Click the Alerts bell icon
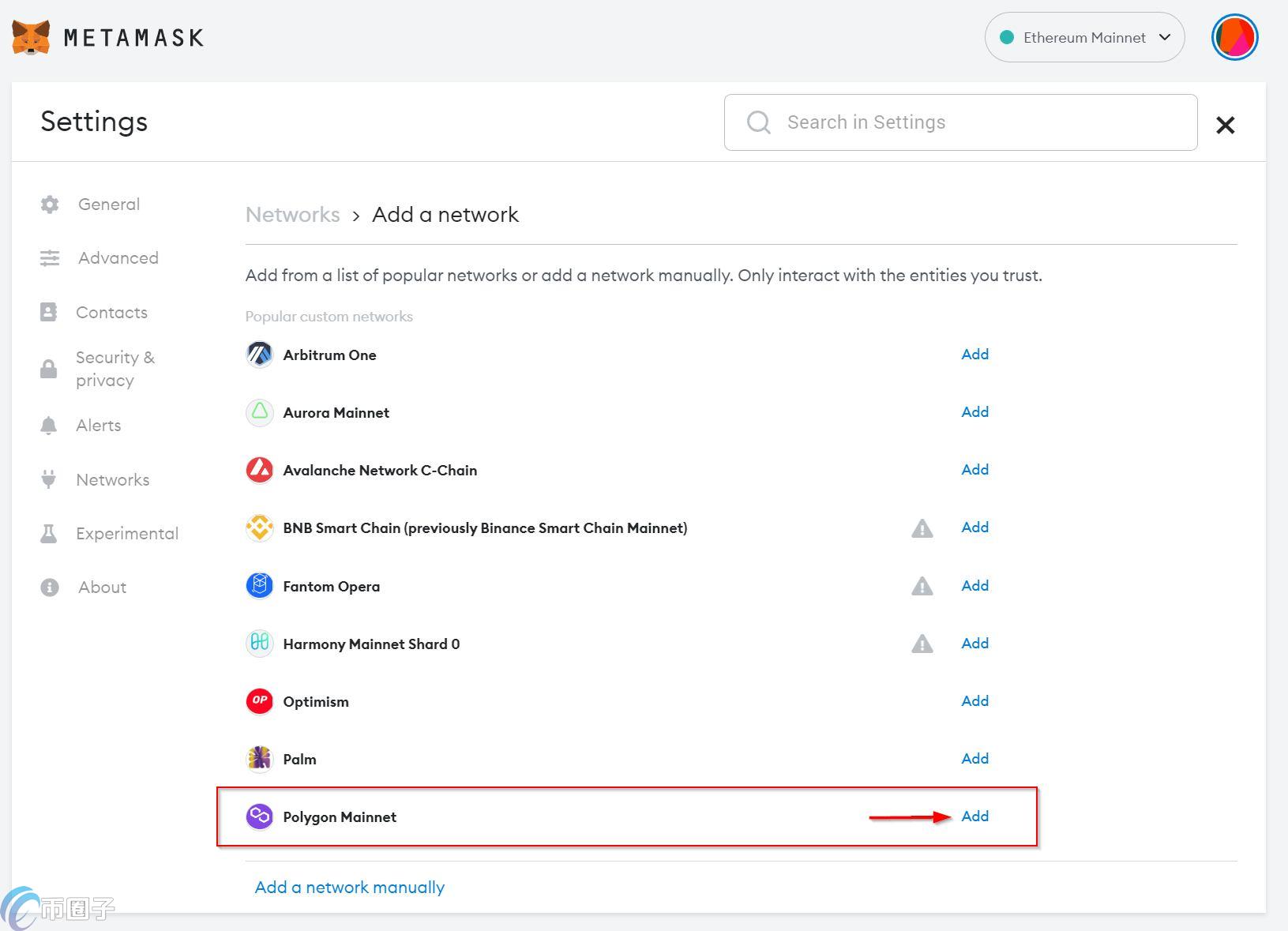Image resolution: width=1288 pixels, height=931 pixels. pos(48,426)
